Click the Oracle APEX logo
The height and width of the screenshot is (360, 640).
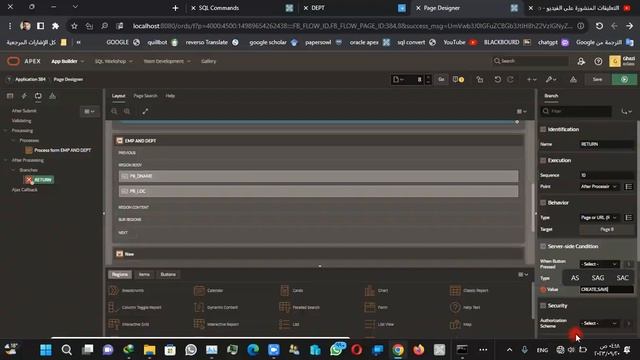(x=24, y=61)
